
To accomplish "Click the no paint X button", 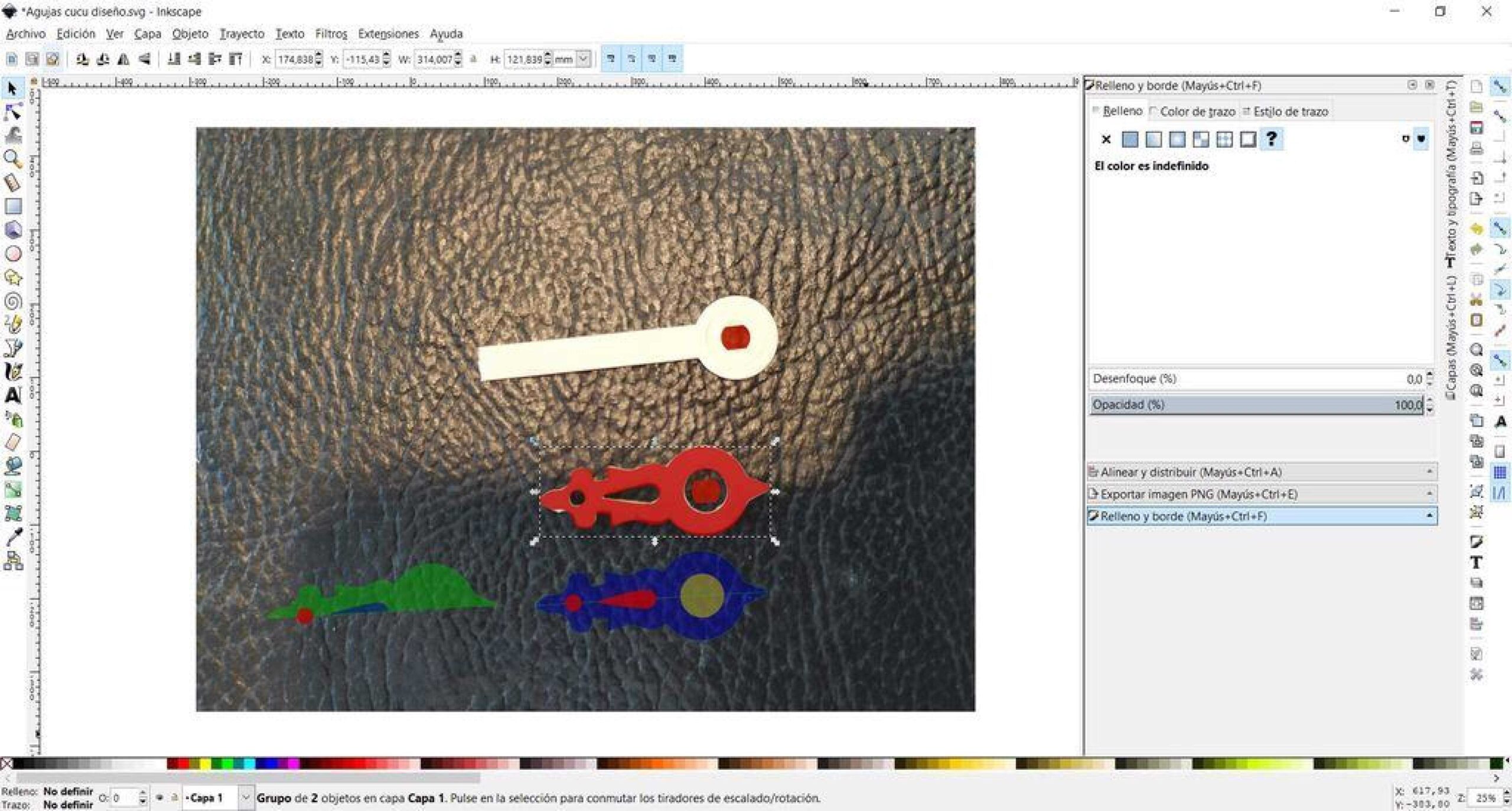I will (1106, 139).
